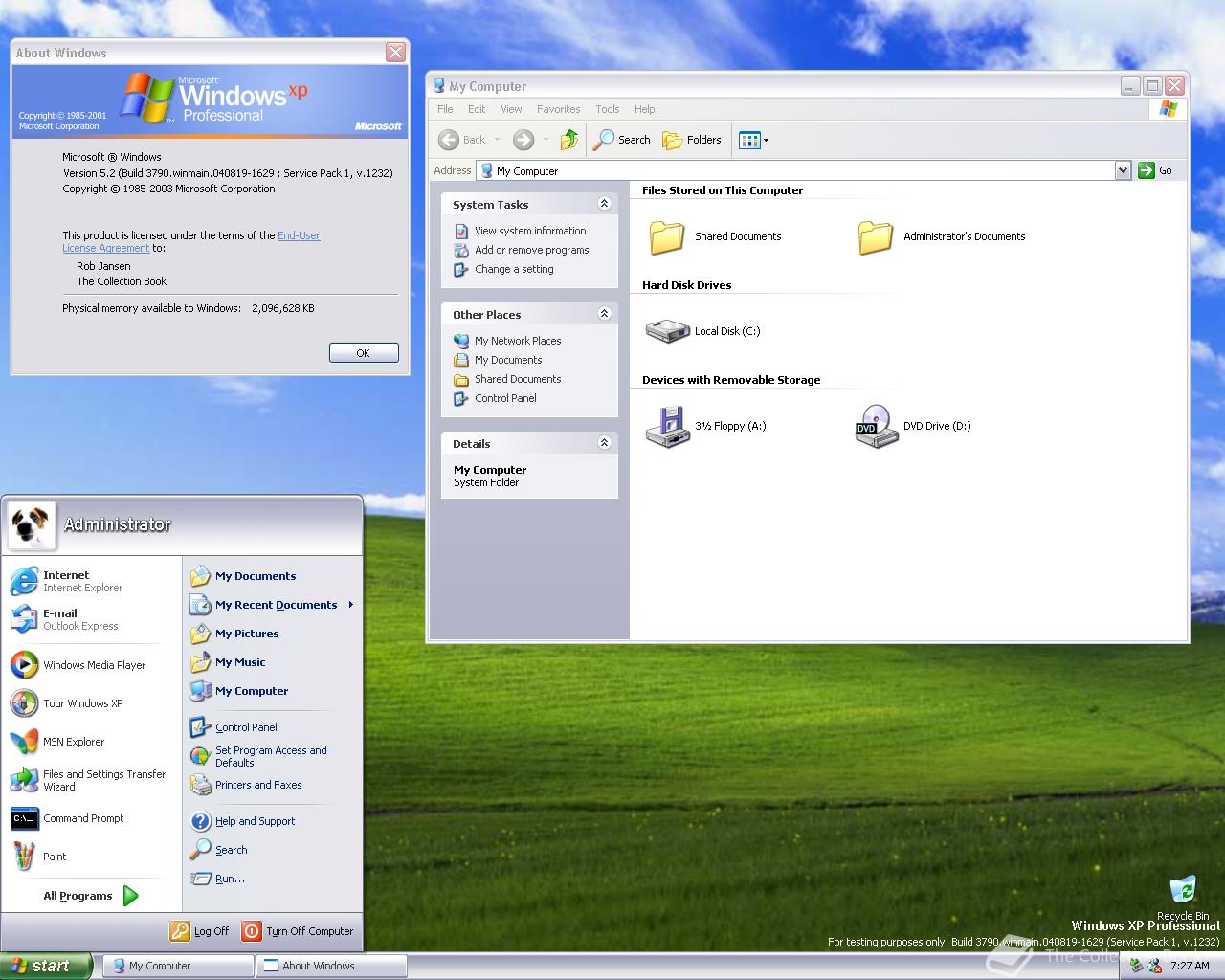
Task: Close the About Windows dialog
Action: click(395, 53)
